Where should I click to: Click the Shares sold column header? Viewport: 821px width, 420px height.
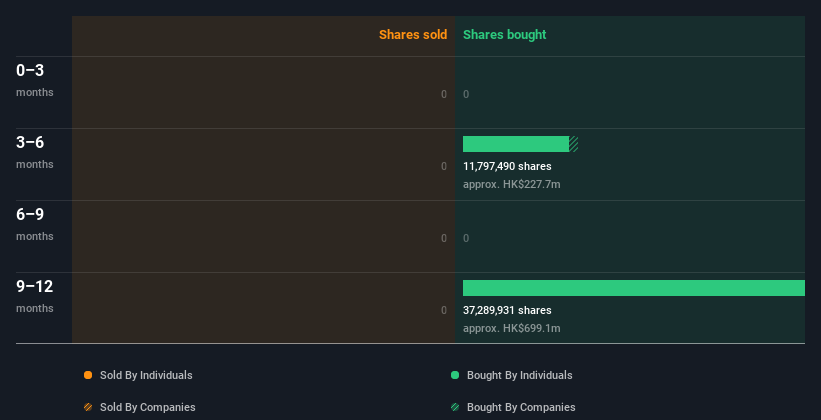point(413,35)
